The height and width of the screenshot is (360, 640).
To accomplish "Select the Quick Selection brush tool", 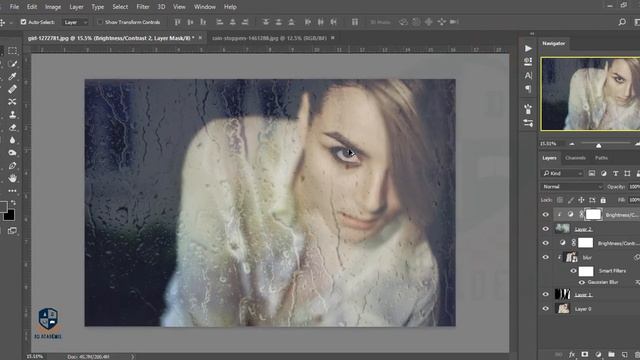I will pyautogui.click(x=12, y=64).
